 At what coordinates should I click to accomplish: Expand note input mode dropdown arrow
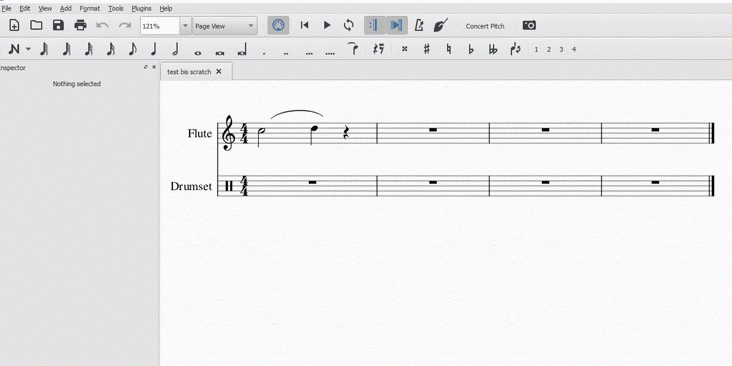[28, 49]
